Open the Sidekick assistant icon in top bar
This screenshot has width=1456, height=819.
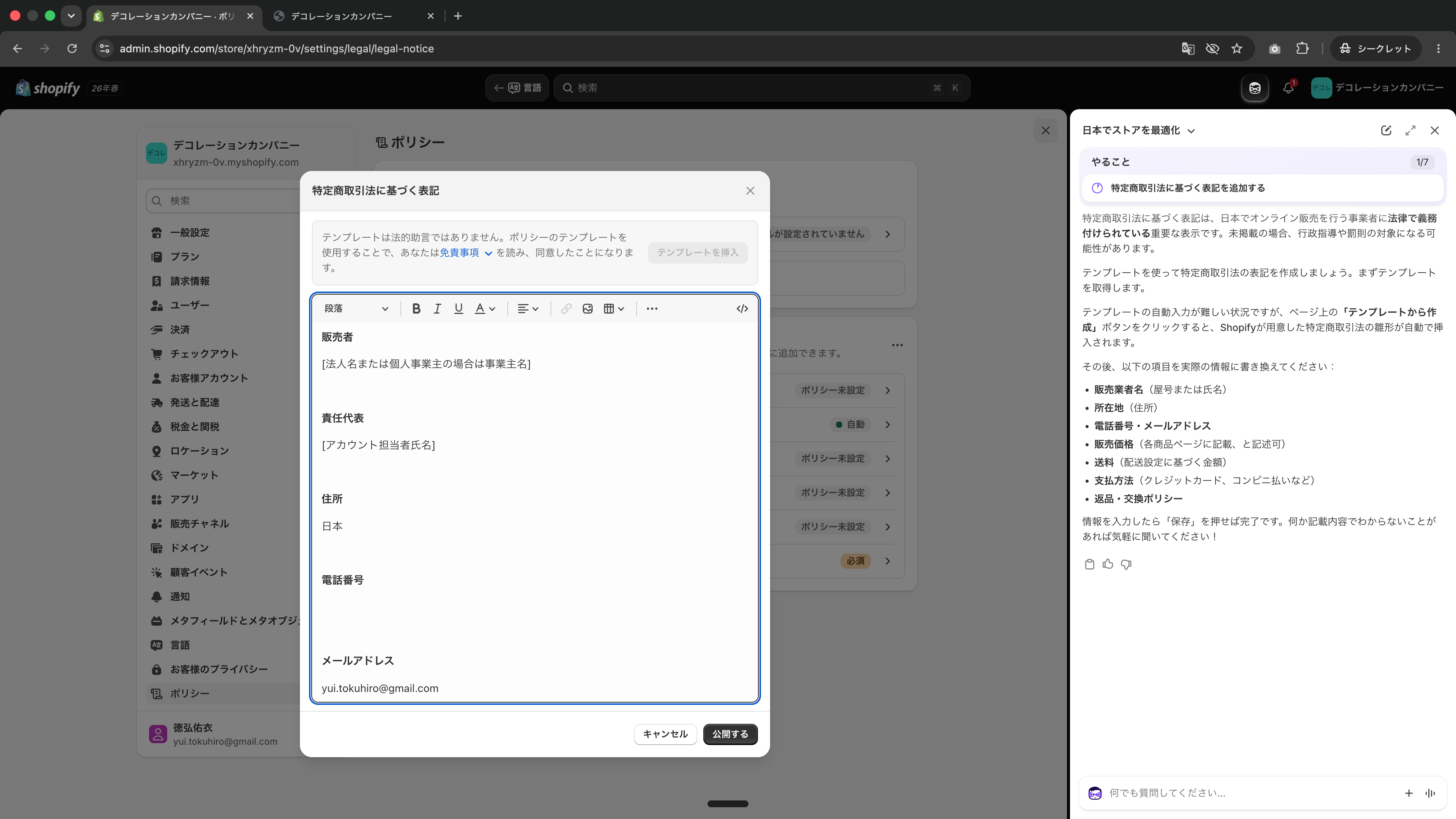coord(1255,88)
